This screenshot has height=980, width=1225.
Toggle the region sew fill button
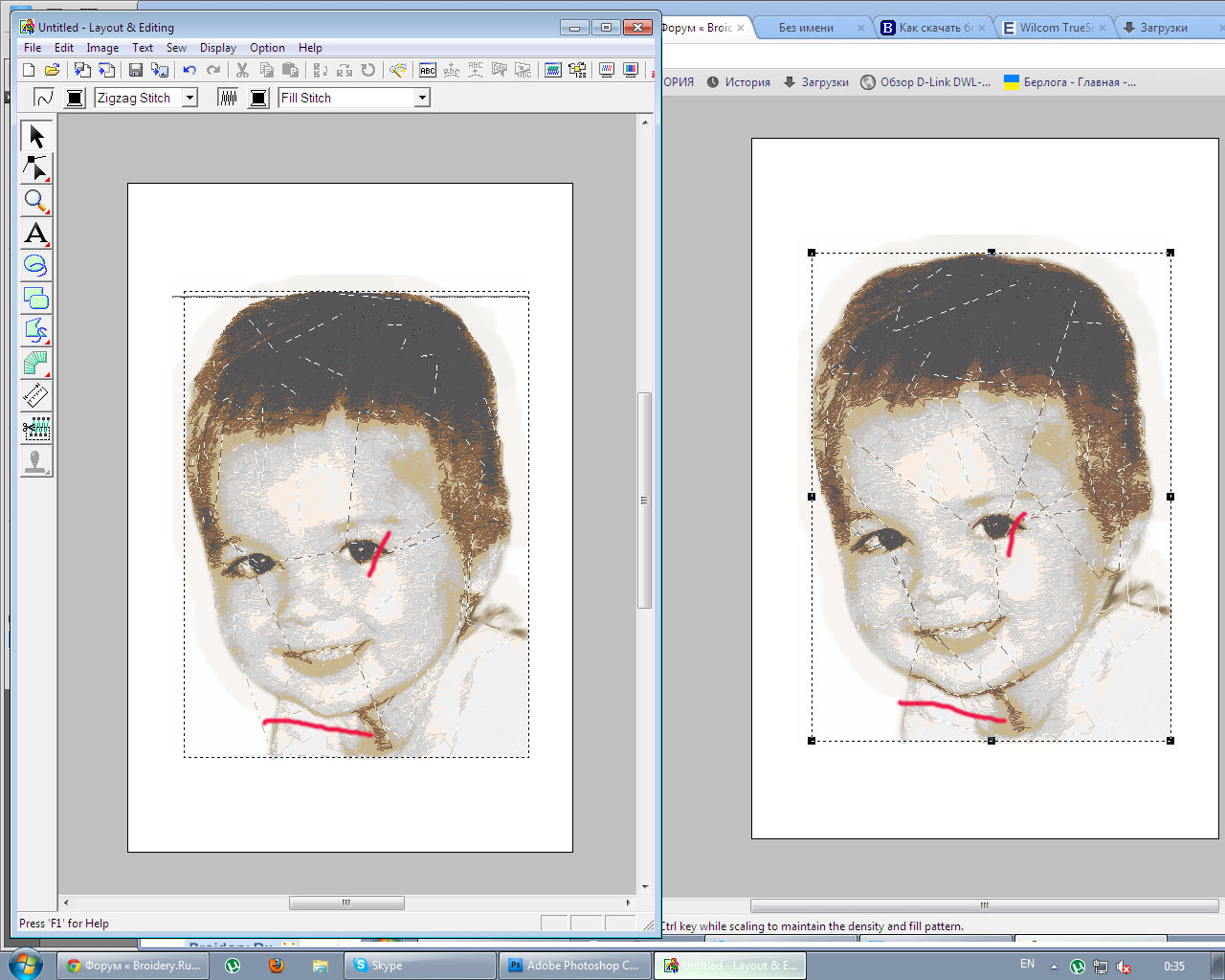pos(228,98)
